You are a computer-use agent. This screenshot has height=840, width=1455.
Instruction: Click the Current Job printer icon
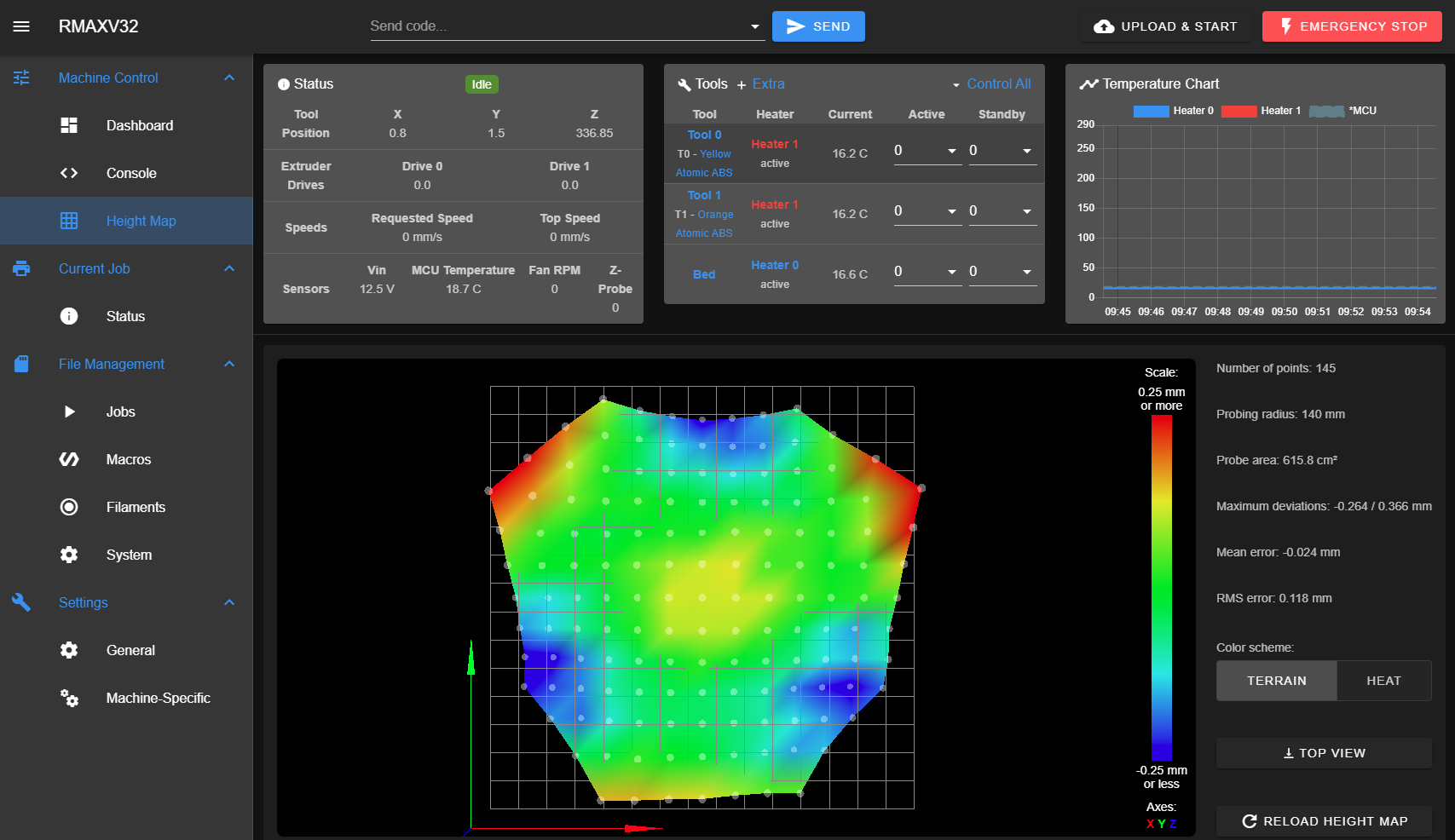pyautogui.click(x=21, y=268)
